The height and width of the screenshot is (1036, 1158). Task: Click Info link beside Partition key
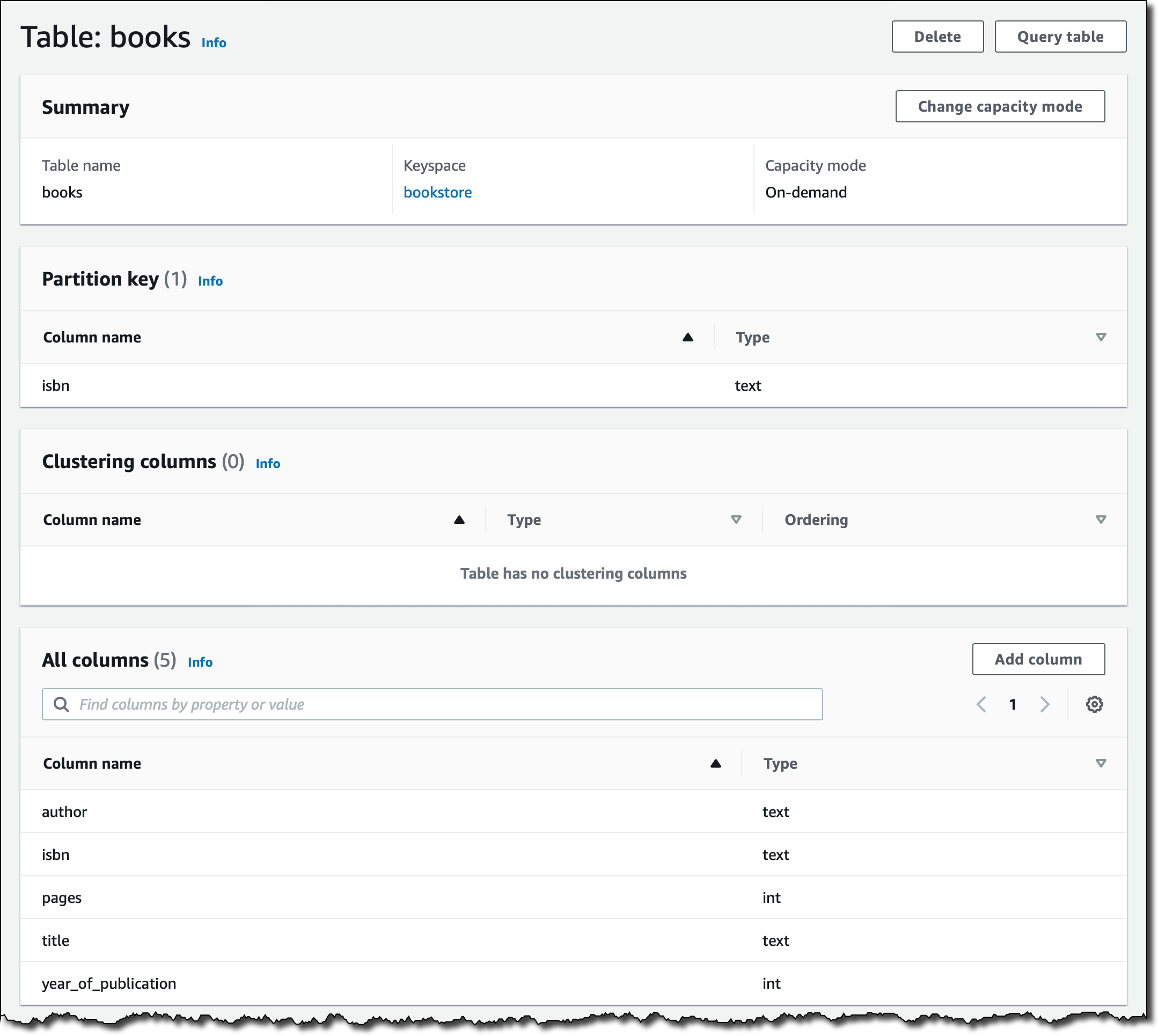210,281
